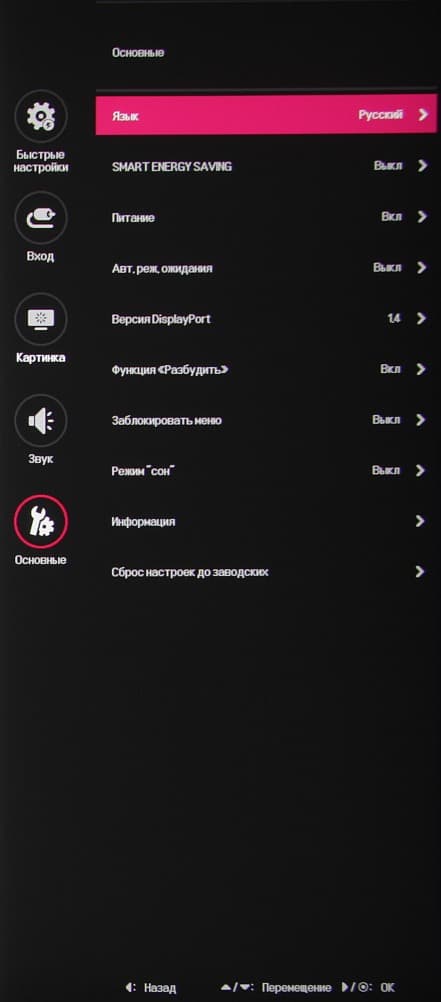Toggle the Питание Вкл setting
The height and width of the screenshot is (1002, 441).
[392, 217]
